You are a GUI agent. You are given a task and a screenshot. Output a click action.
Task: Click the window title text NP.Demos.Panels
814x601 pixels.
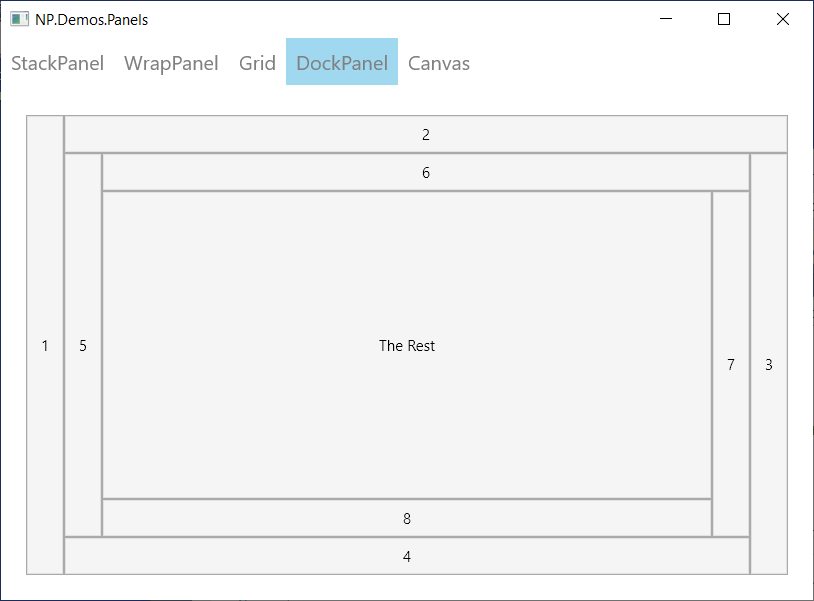[x=91, y=20]
